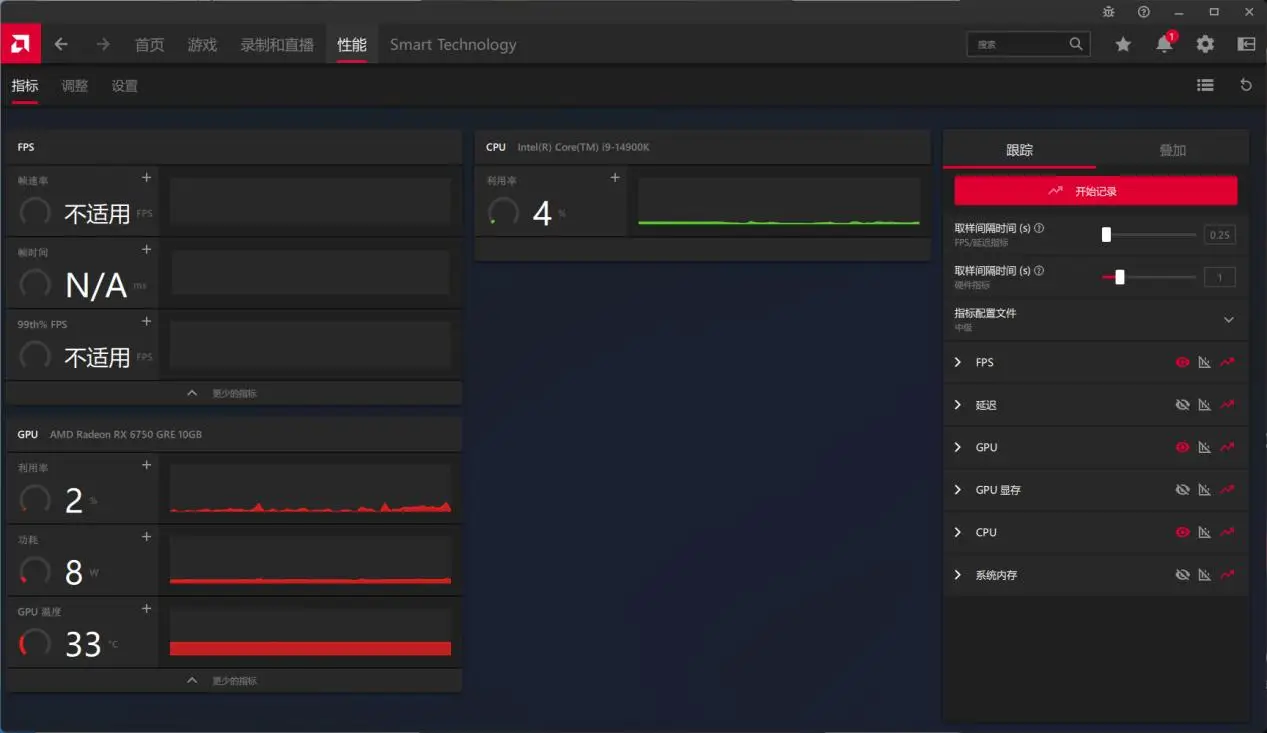Click the sidebar panel layout icon
Viewport: 1267px width, 733px height.
1246,44
